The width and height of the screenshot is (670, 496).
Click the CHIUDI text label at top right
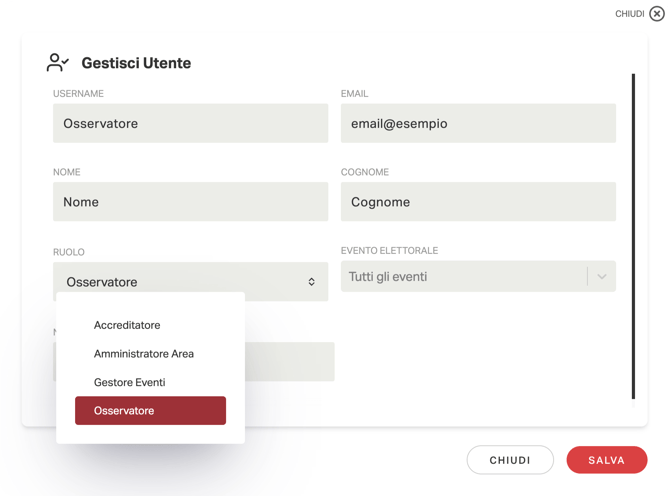coord(629,14)
